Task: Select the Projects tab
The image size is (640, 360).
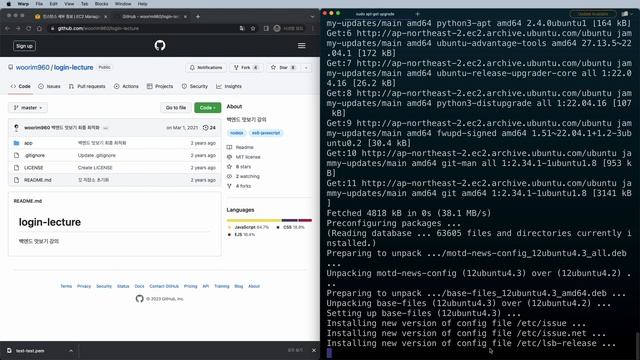Action: point(160,86)
